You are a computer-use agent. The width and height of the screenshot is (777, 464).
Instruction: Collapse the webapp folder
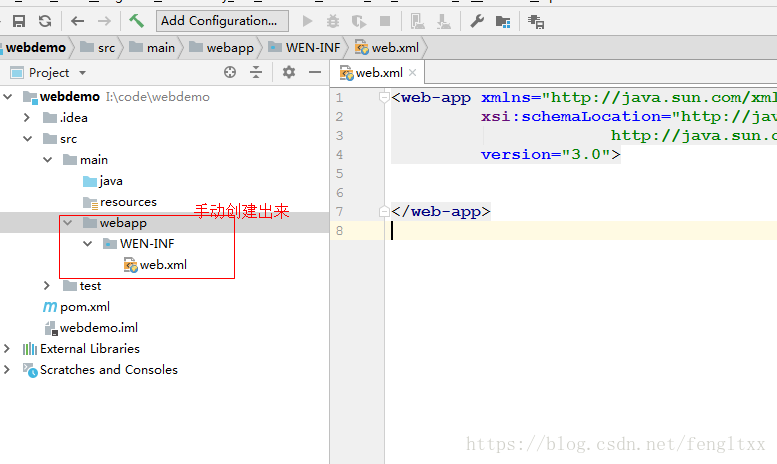click(x=68, y=223)
